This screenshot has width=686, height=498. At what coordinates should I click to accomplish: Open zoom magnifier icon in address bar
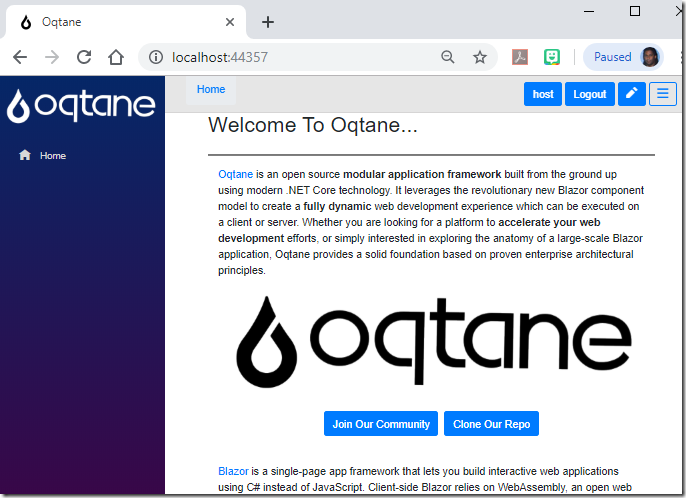448,57
